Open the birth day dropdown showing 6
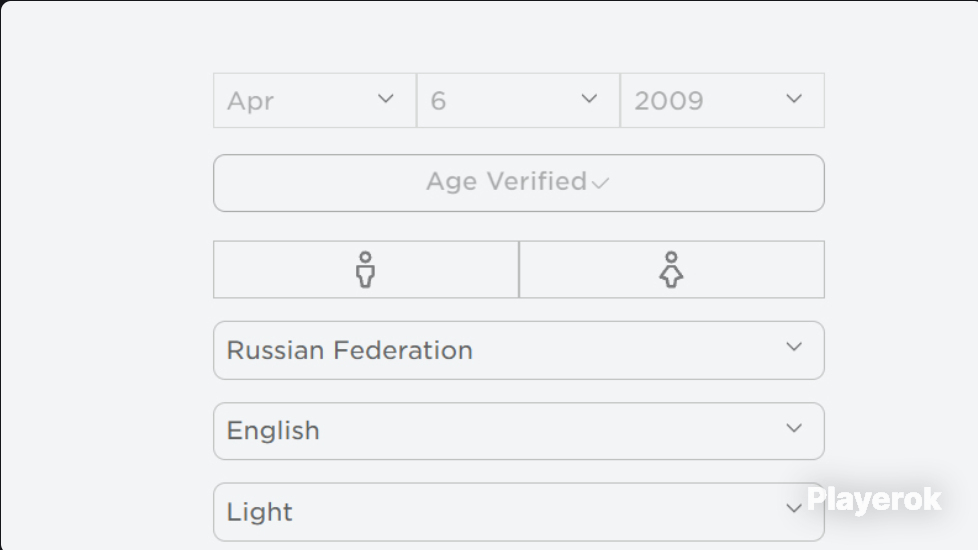Viewport: 978px width, 550px height. [518, 100]
